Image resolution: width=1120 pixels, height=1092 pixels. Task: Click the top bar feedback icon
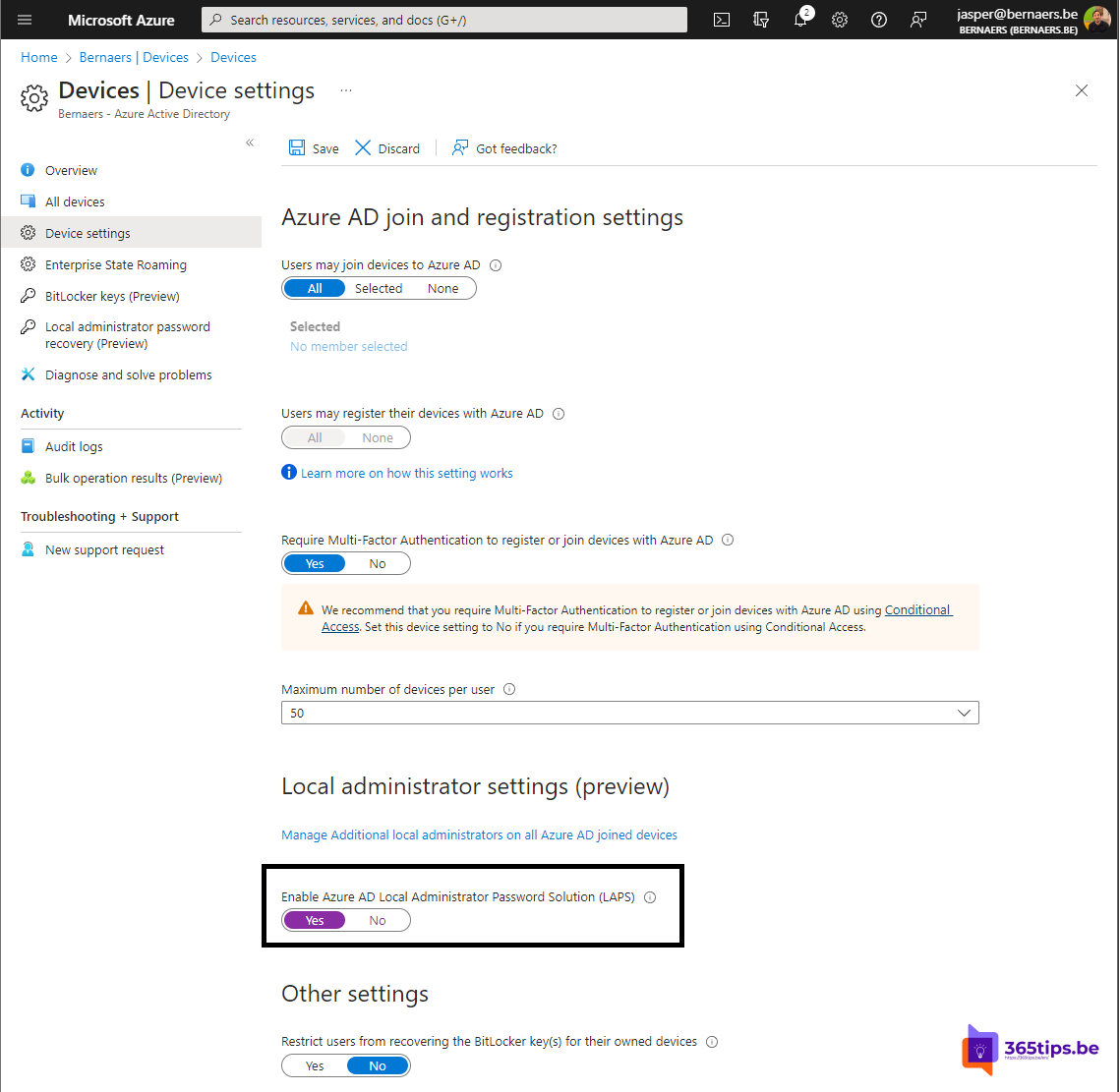click(x=917, y=20)
